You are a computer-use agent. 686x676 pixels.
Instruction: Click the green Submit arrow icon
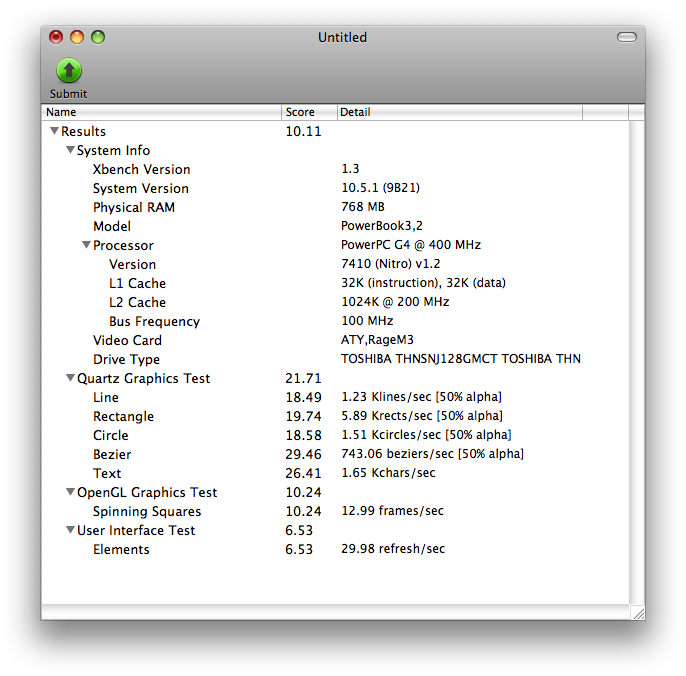coord(69,70)
